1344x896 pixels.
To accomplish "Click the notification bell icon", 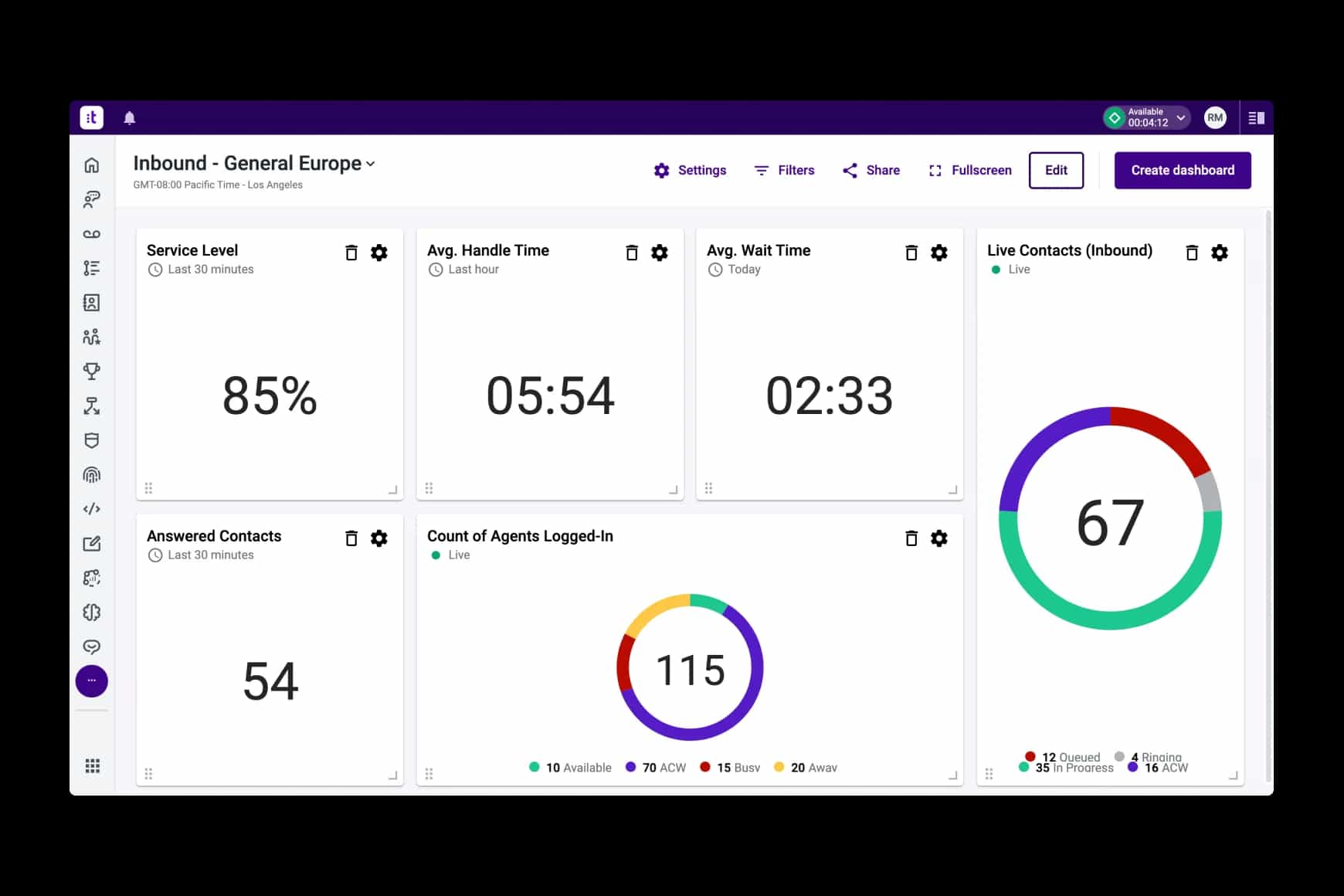I will [130, 118].
